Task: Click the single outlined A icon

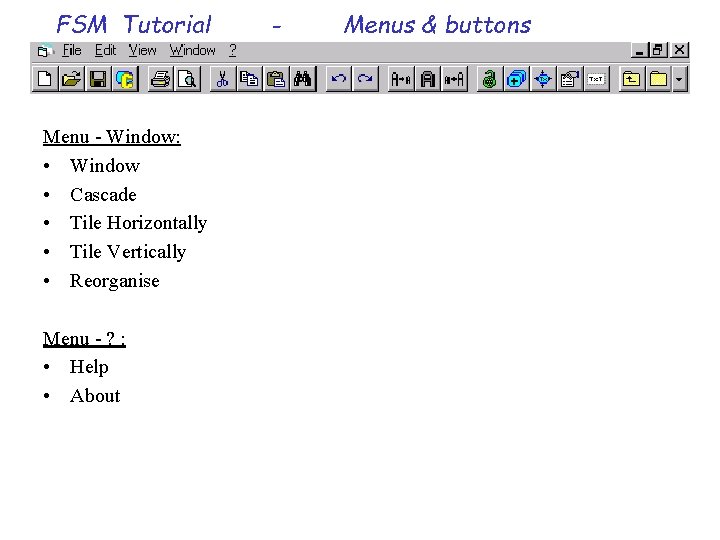Action: [x=428, y=79]
